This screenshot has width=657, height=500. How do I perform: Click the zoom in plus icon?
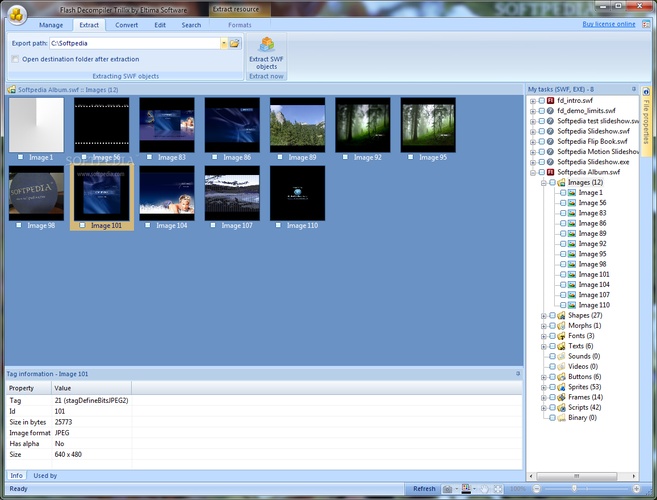click(636, 489)
